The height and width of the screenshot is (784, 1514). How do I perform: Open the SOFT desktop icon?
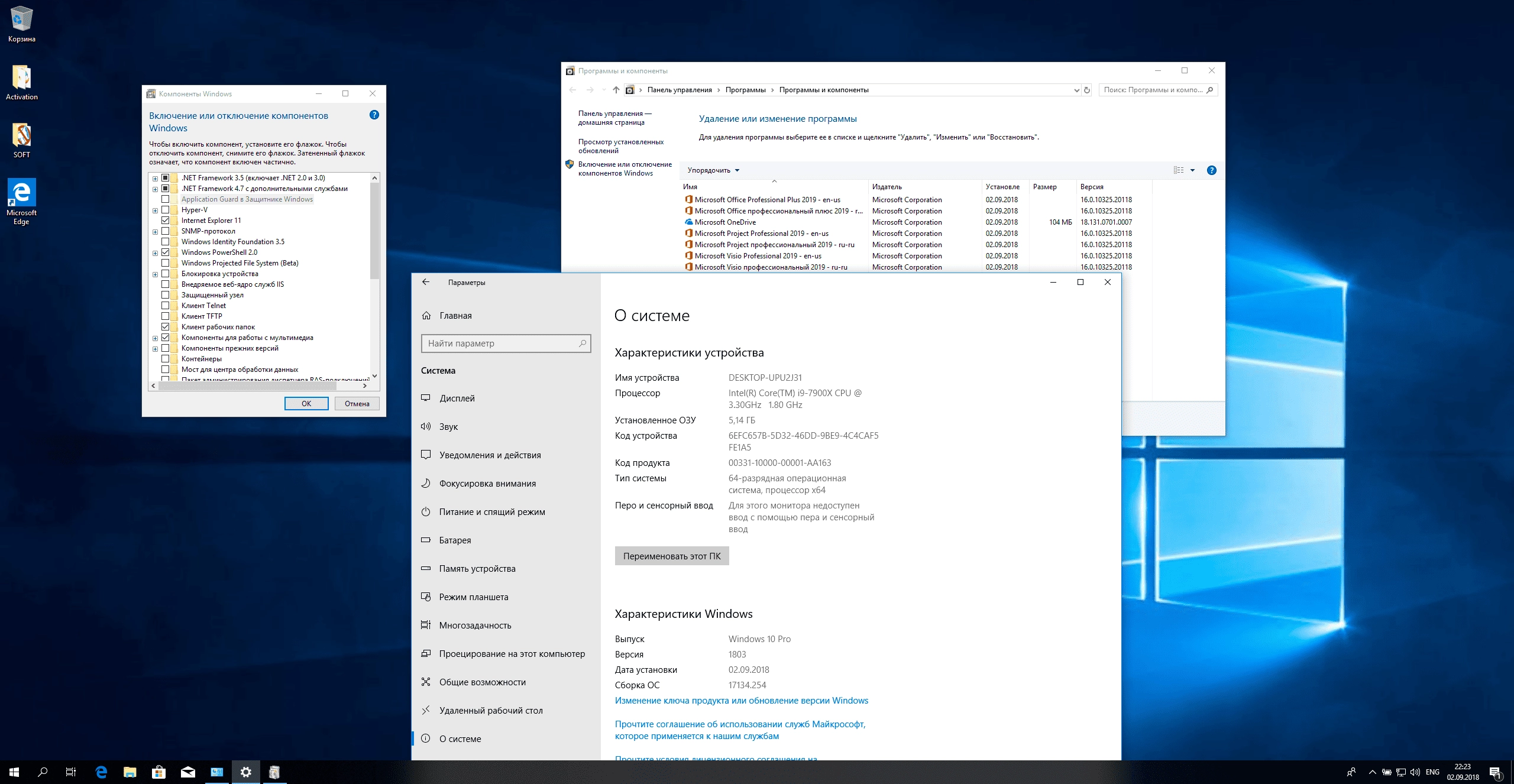click(x=22, y=140)
